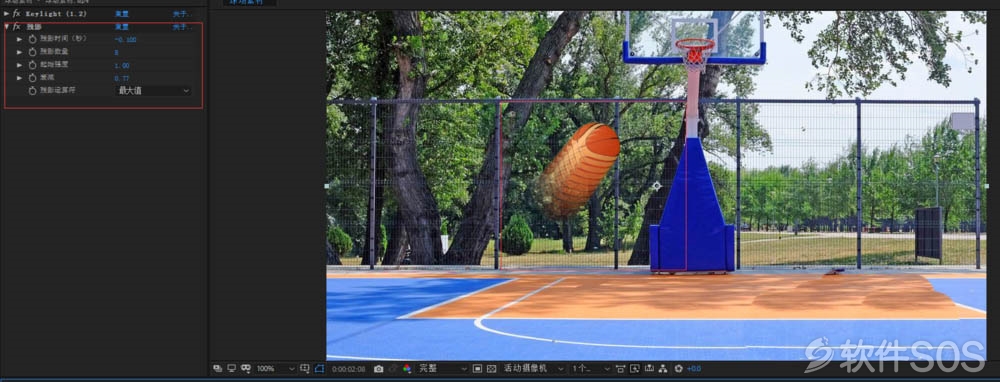Toggle the region of interest icon
The image size is (1000, 382).
click(478, 369)
